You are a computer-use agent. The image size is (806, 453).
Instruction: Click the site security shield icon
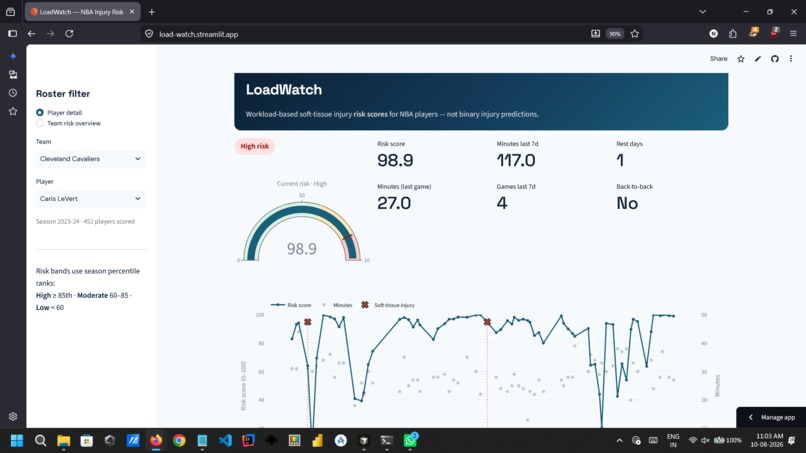click(149, 34)
